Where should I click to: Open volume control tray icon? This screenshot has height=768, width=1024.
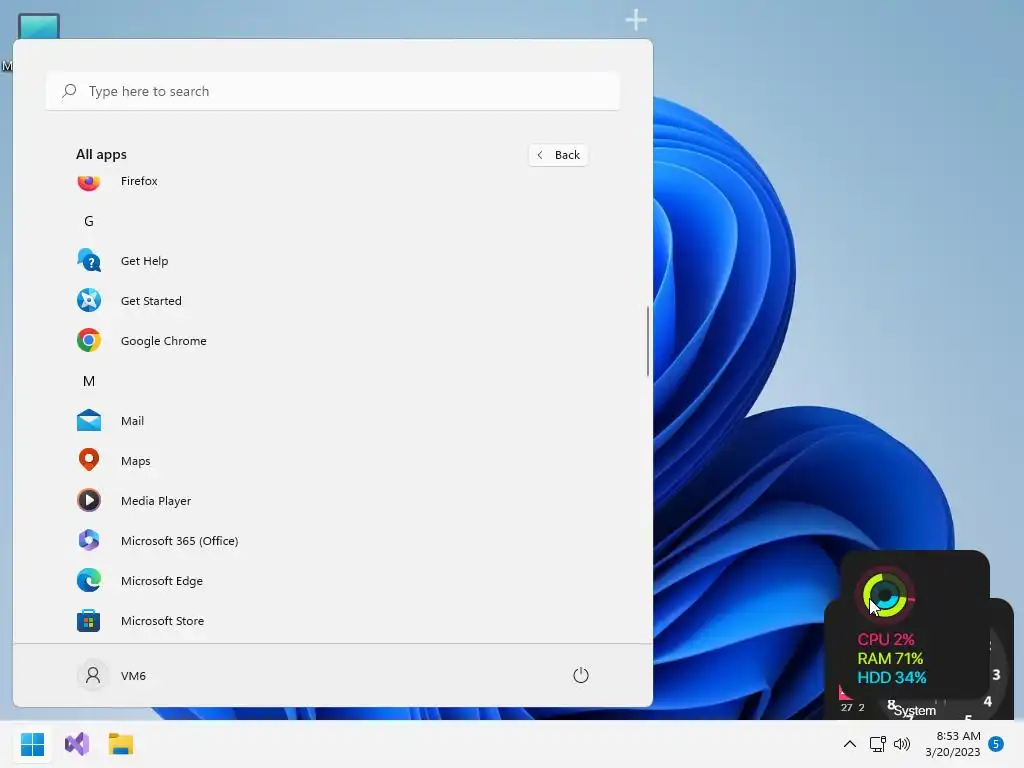(902, 744)
